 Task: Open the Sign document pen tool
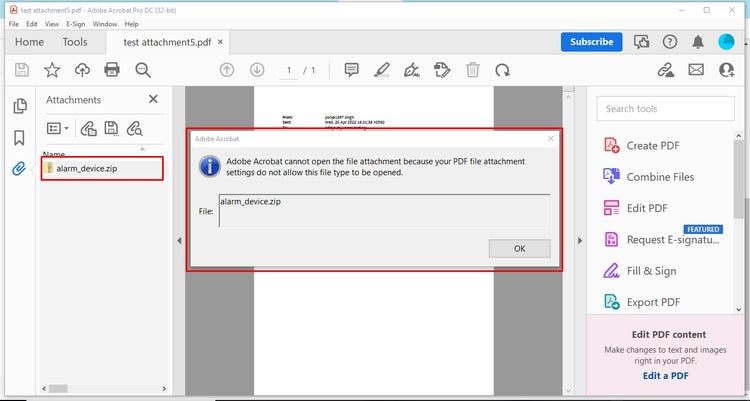(411, 70)
